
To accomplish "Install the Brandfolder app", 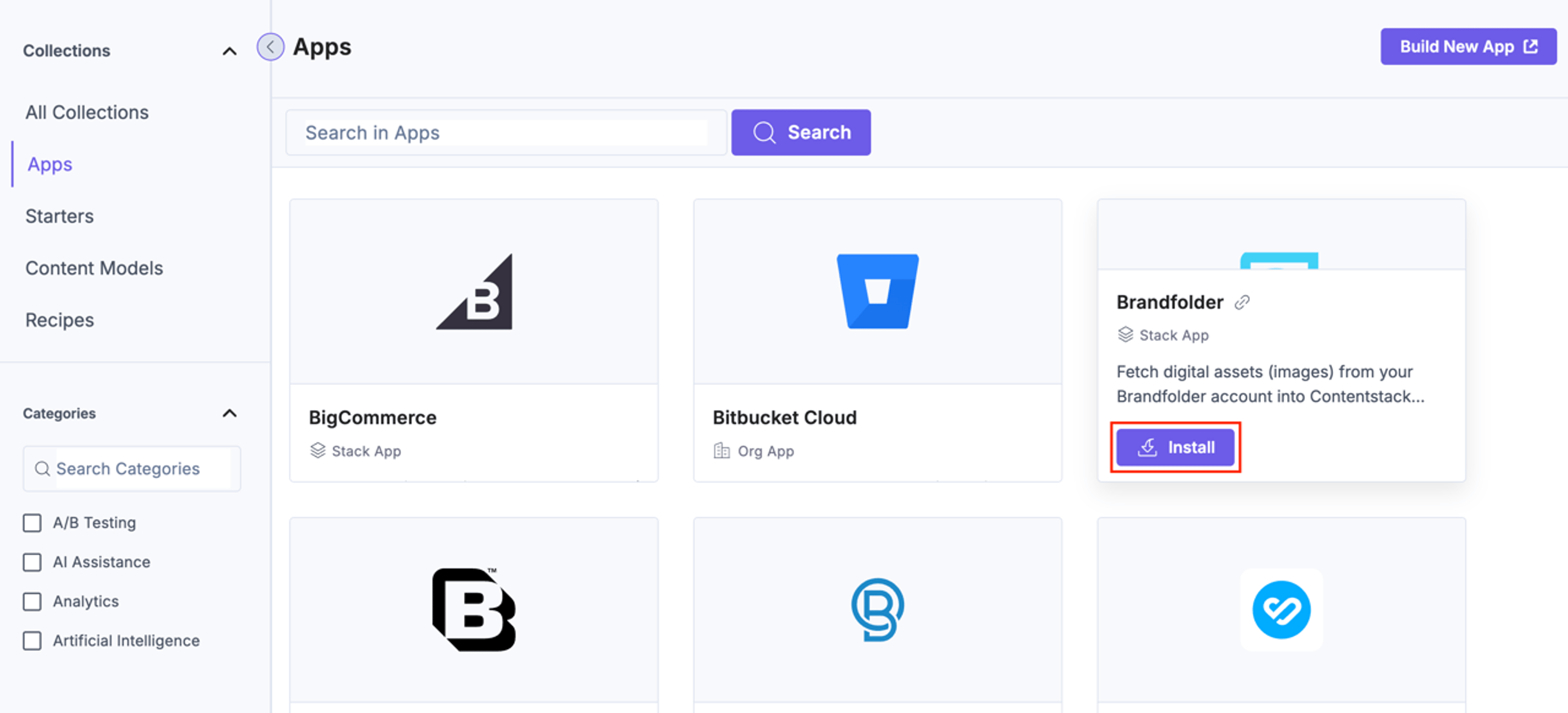I will pos(1175,448).
